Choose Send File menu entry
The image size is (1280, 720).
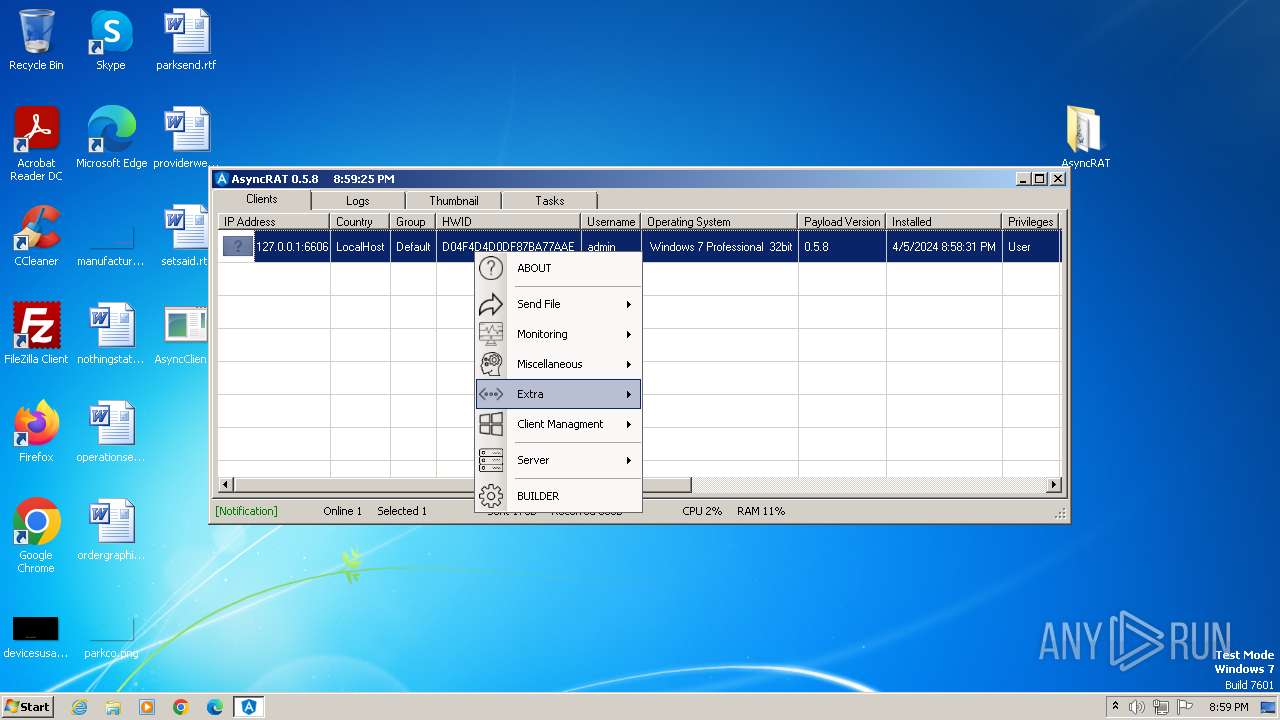click(x=558, y=304)
